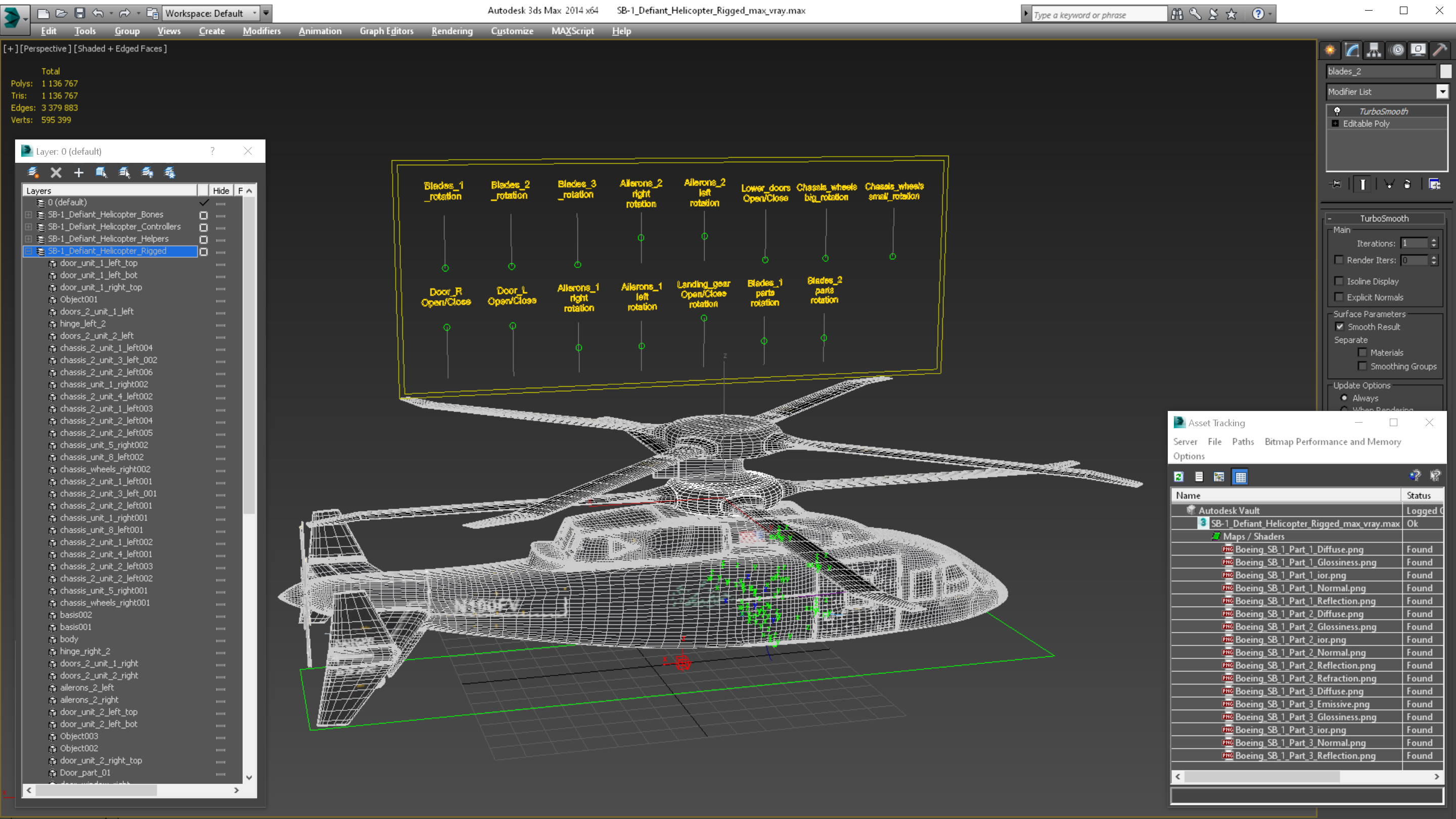Remove modifier from stack trash icon
The width and height of the screenshot is (1456, 819).
1408,184
